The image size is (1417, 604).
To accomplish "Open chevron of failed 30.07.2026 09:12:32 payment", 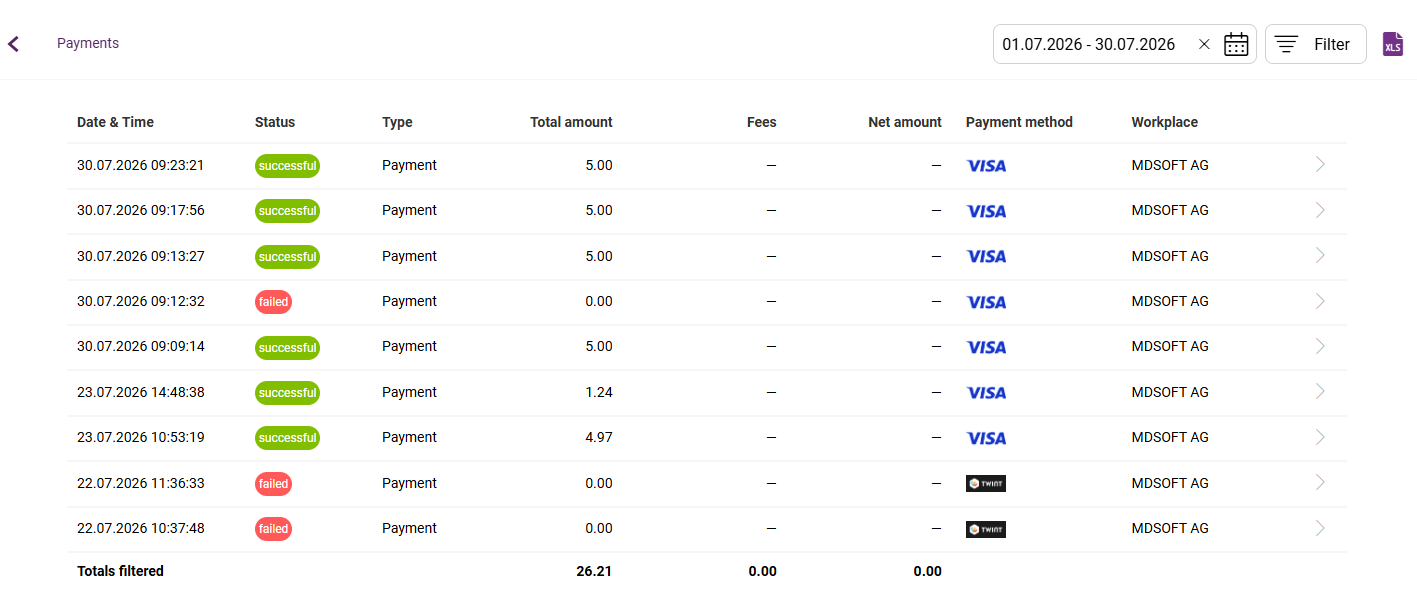I will (x=1320, y=300).
